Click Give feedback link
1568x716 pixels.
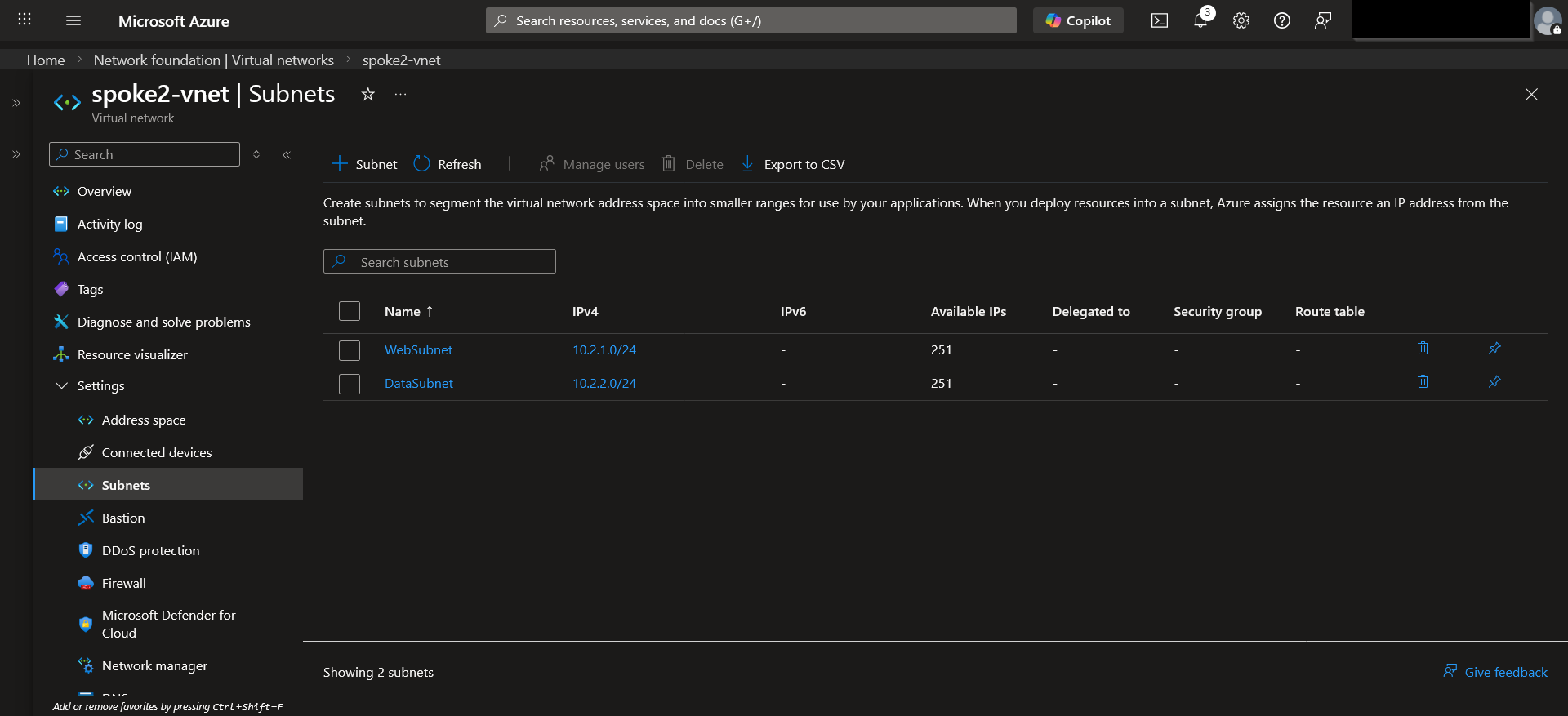click(x=1495, y=672)
